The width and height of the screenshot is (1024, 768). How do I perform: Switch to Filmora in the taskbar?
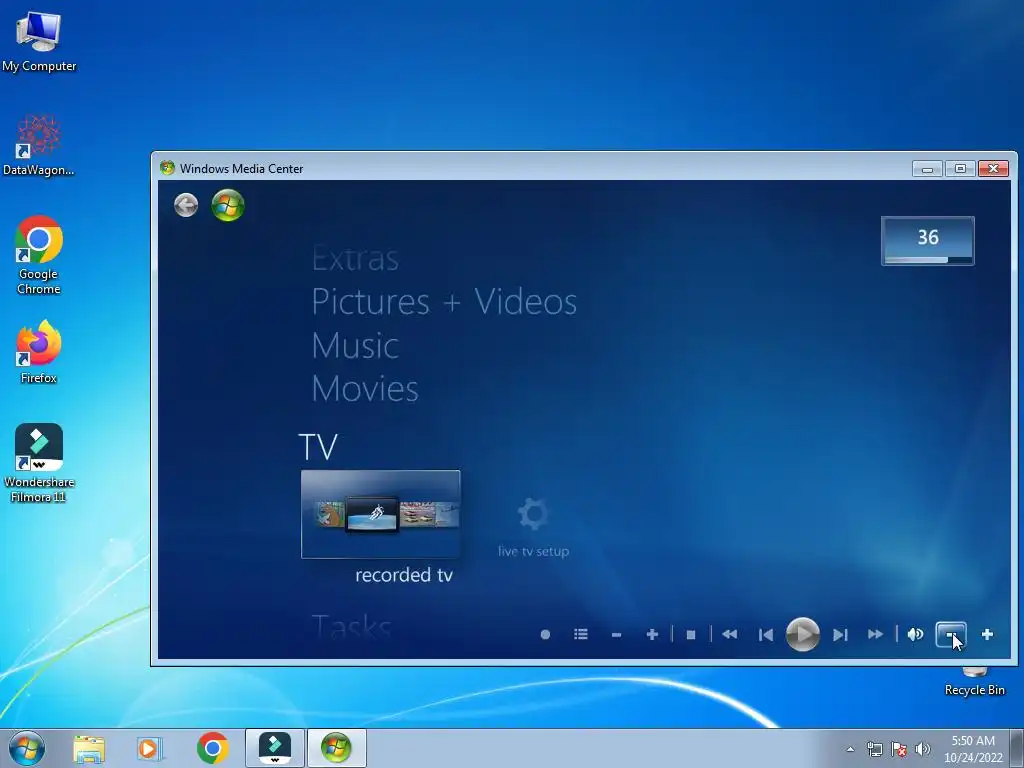pyautogui.click(x=275, y=748)
